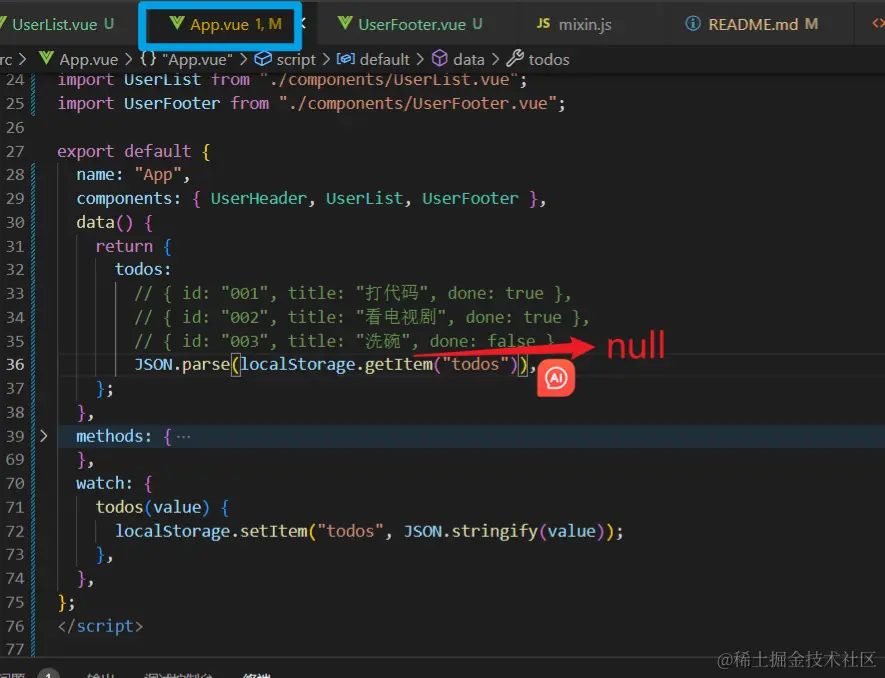Click the data() method declaration
The width and height of the screenshot is (885, 678).
pyautogui.click(x=114, y=222)
